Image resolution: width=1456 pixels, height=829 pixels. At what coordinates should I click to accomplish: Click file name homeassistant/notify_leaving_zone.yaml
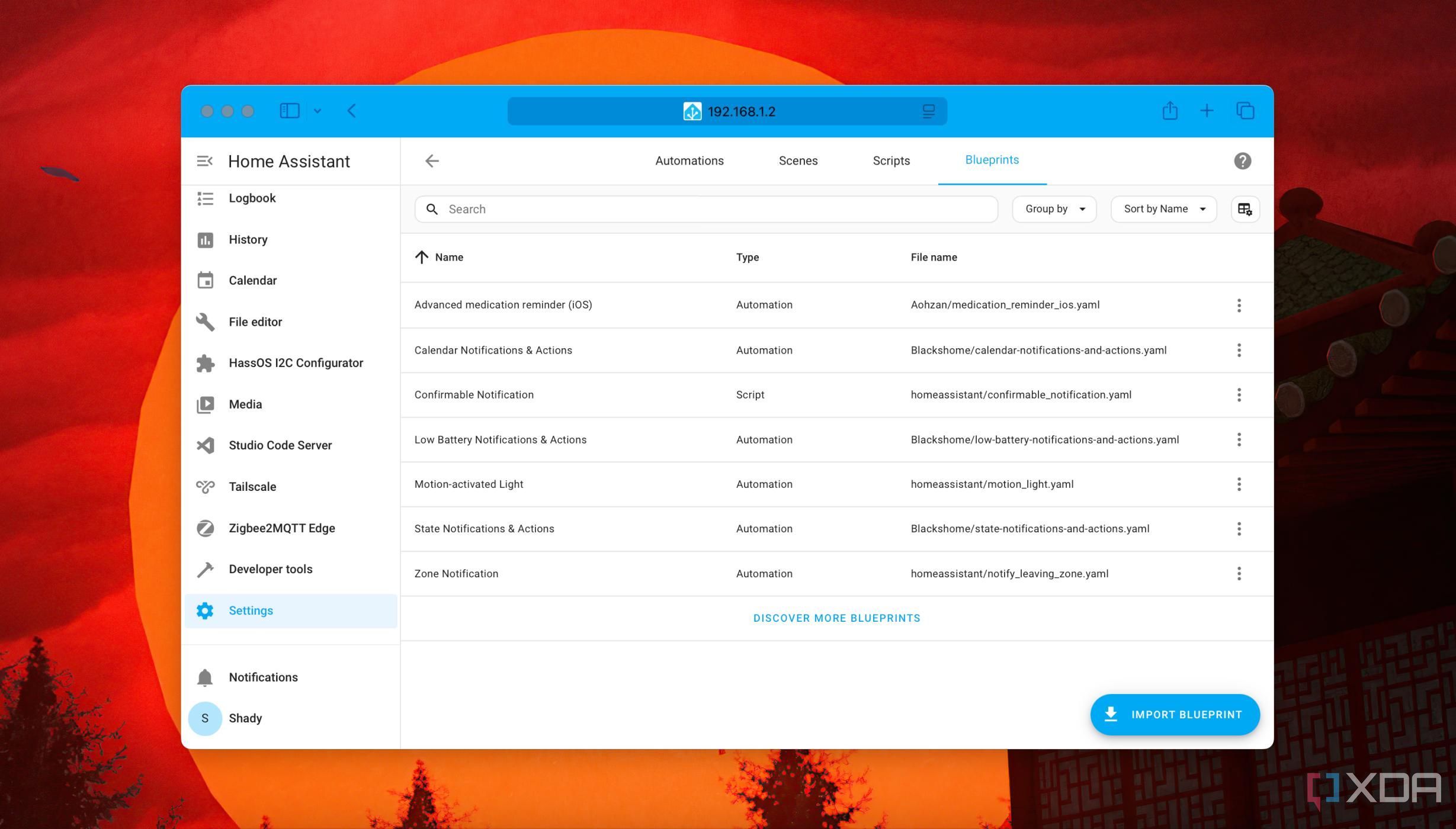pos(1009,573)
